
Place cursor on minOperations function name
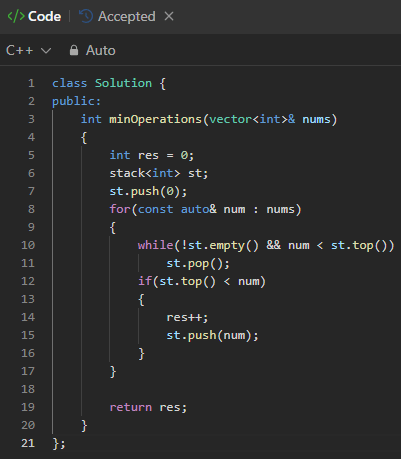(155, 119)
